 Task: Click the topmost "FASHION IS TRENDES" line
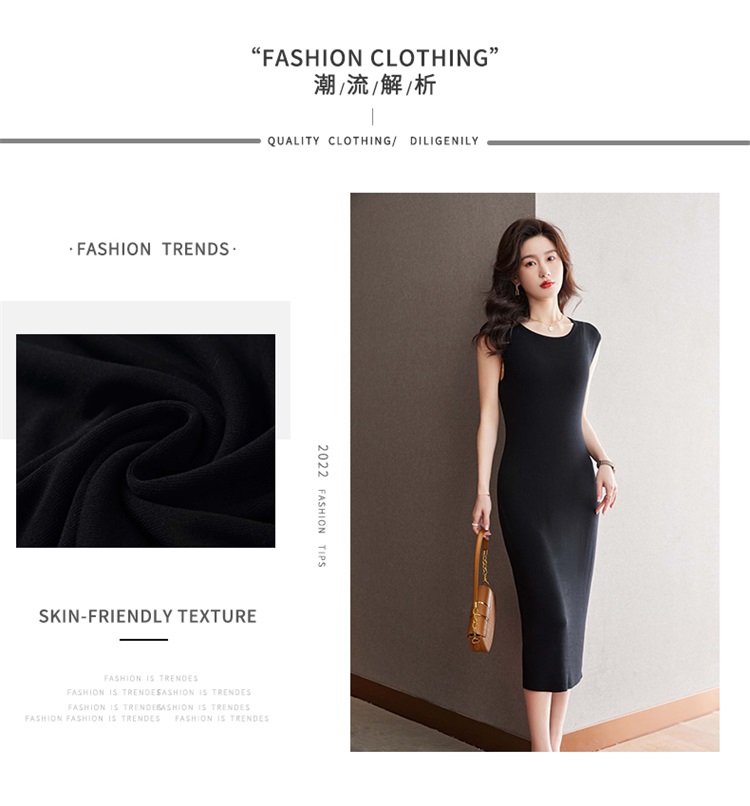[x=151, y=679]
